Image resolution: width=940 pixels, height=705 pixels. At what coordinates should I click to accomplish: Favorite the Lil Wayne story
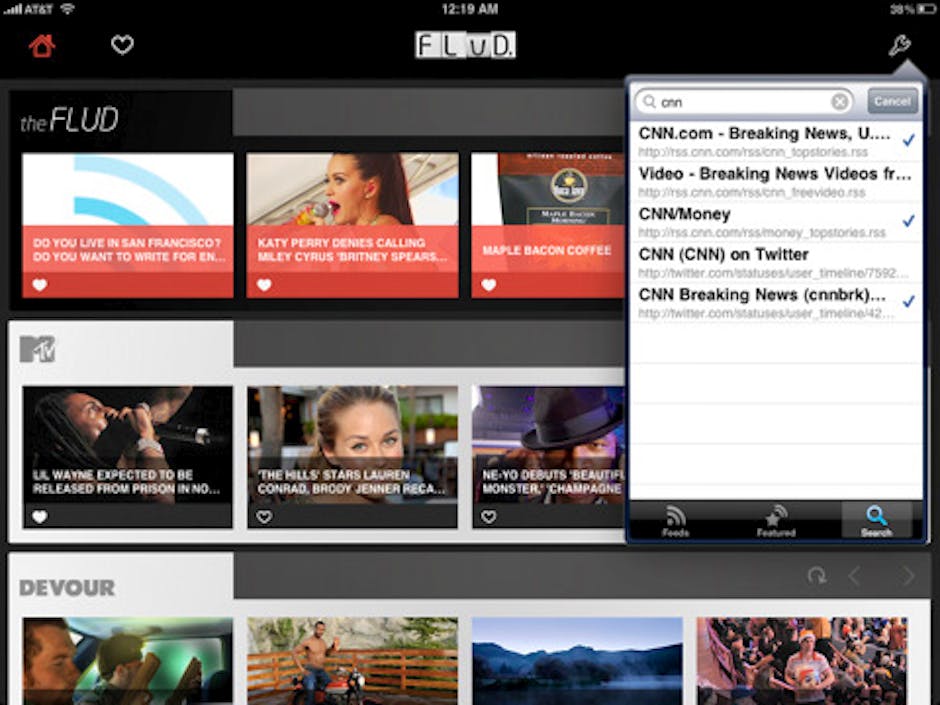tap(39, 517)
